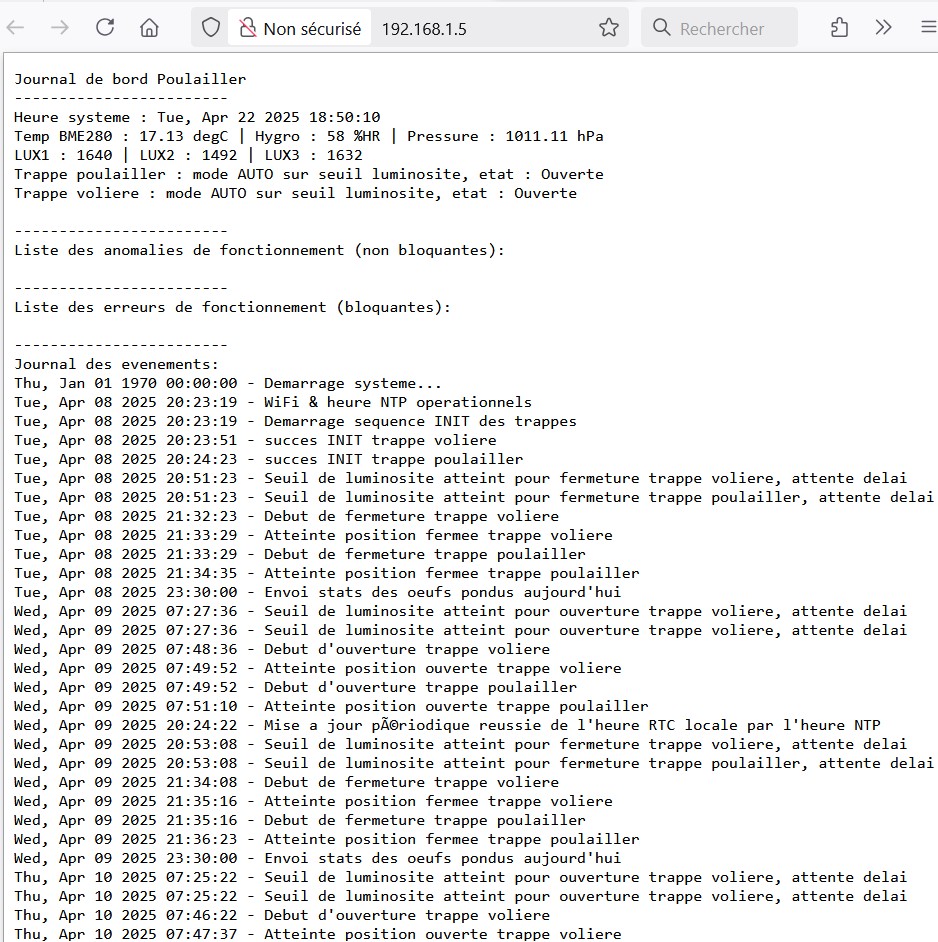Click the 'succes INIT trappe poulailler' entry
This screenshot has width=938, height=942.
point(269,460)
